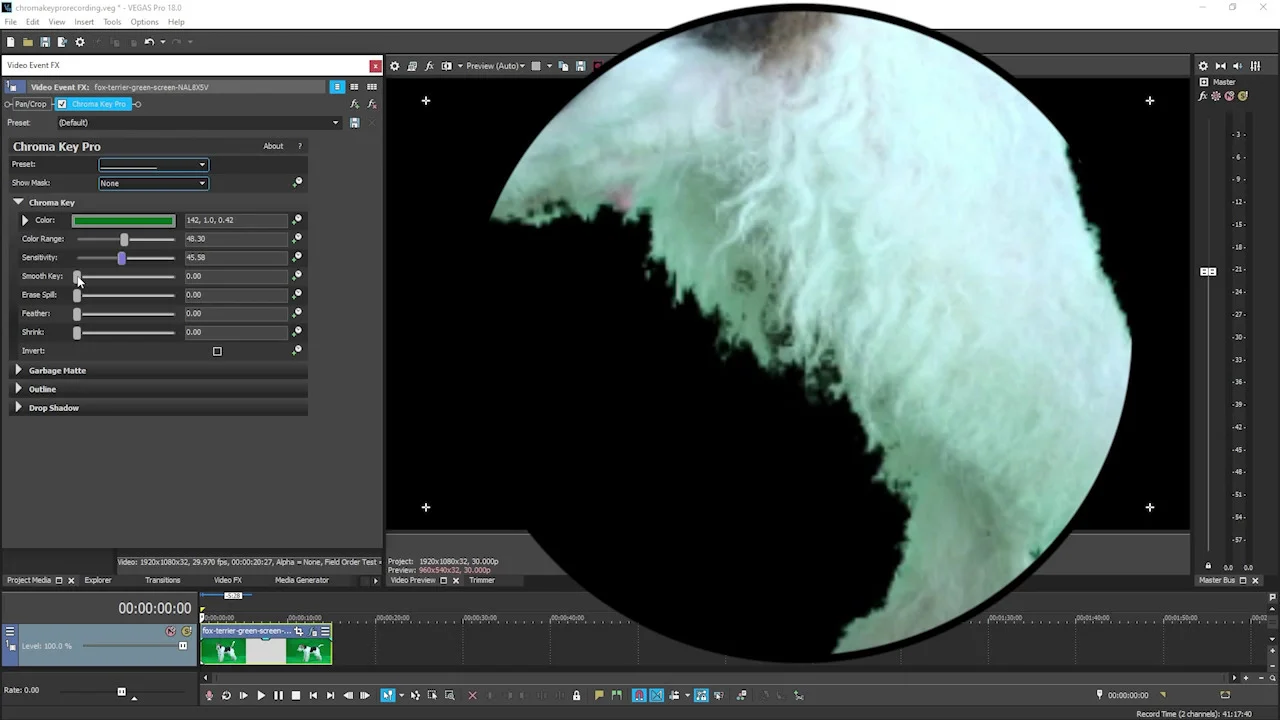Enable Automatic Crossfades icon on toolbar
Screen dimensions: 1280x720
point(656,694)
